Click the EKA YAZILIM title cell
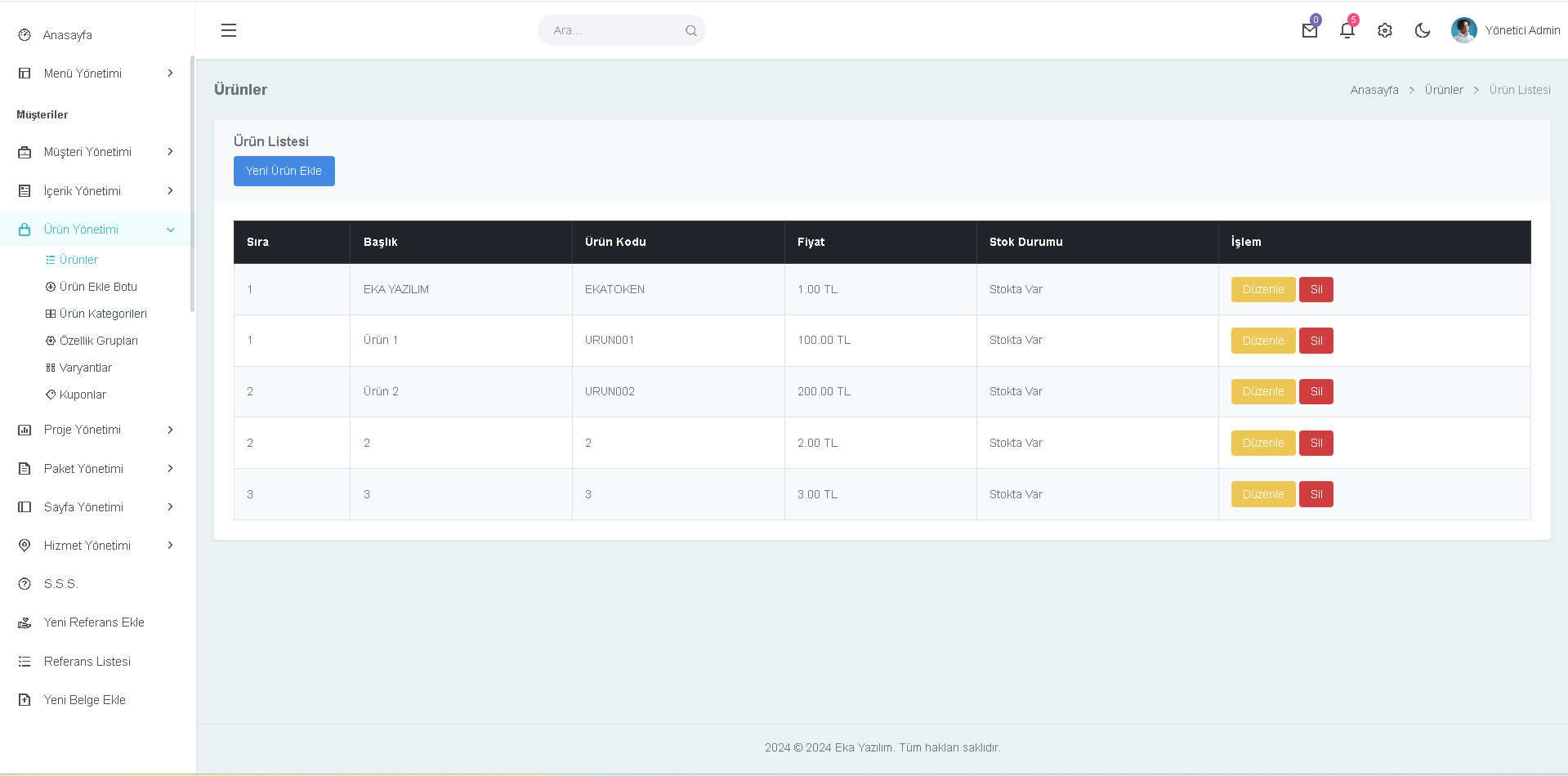The image size is (1568, 776). [461, 289]
